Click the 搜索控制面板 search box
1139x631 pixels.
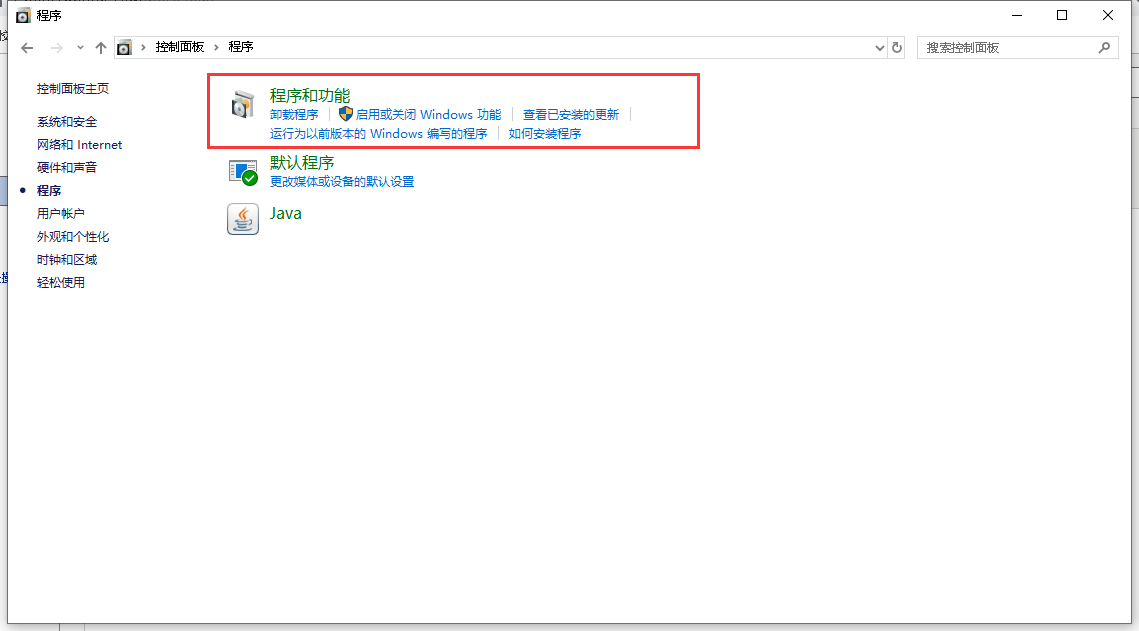(x=1018, y=47)
